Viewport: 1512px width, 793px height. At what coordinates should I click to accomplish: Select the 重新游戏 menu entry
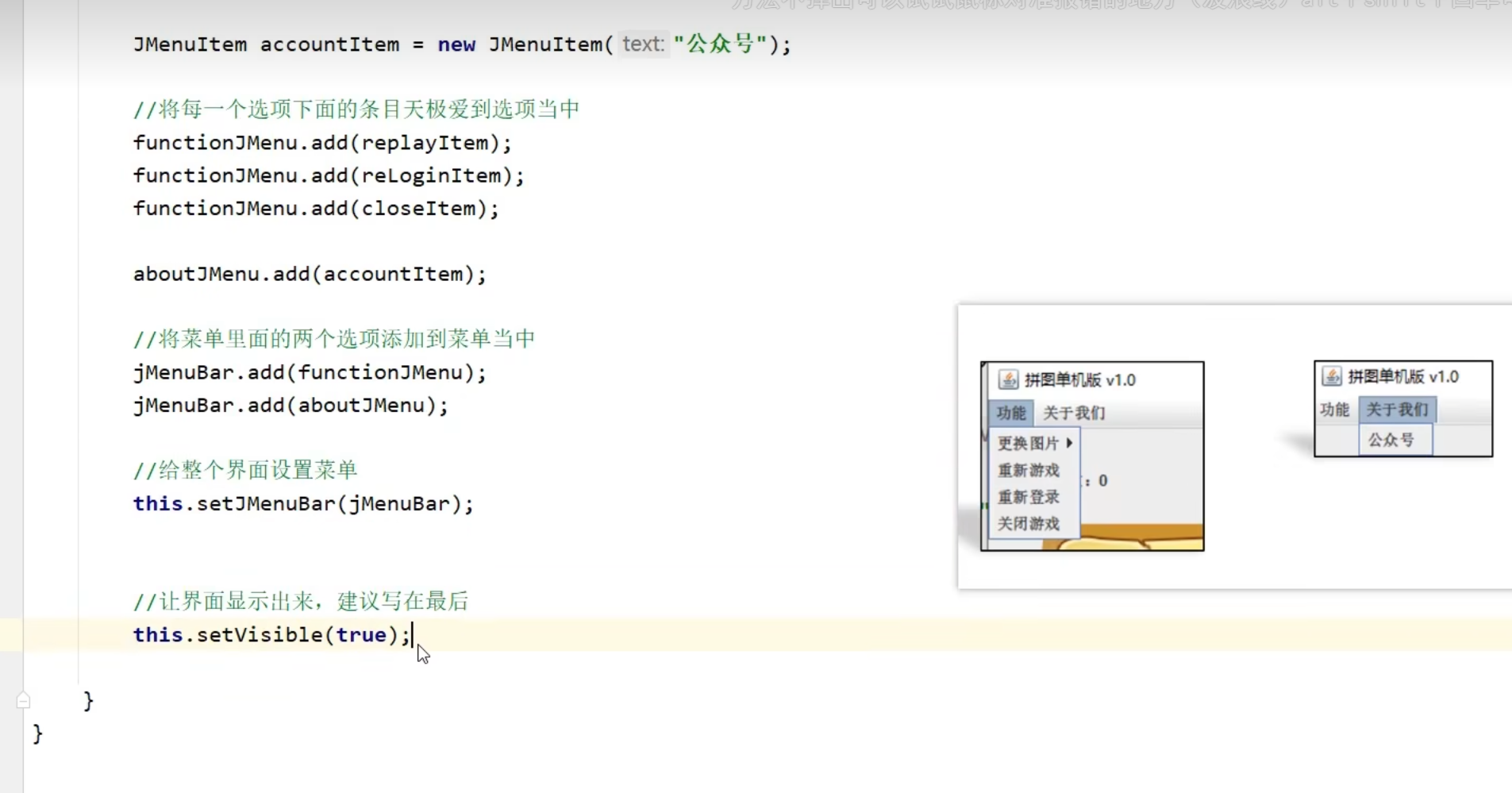pos(1028,471)
